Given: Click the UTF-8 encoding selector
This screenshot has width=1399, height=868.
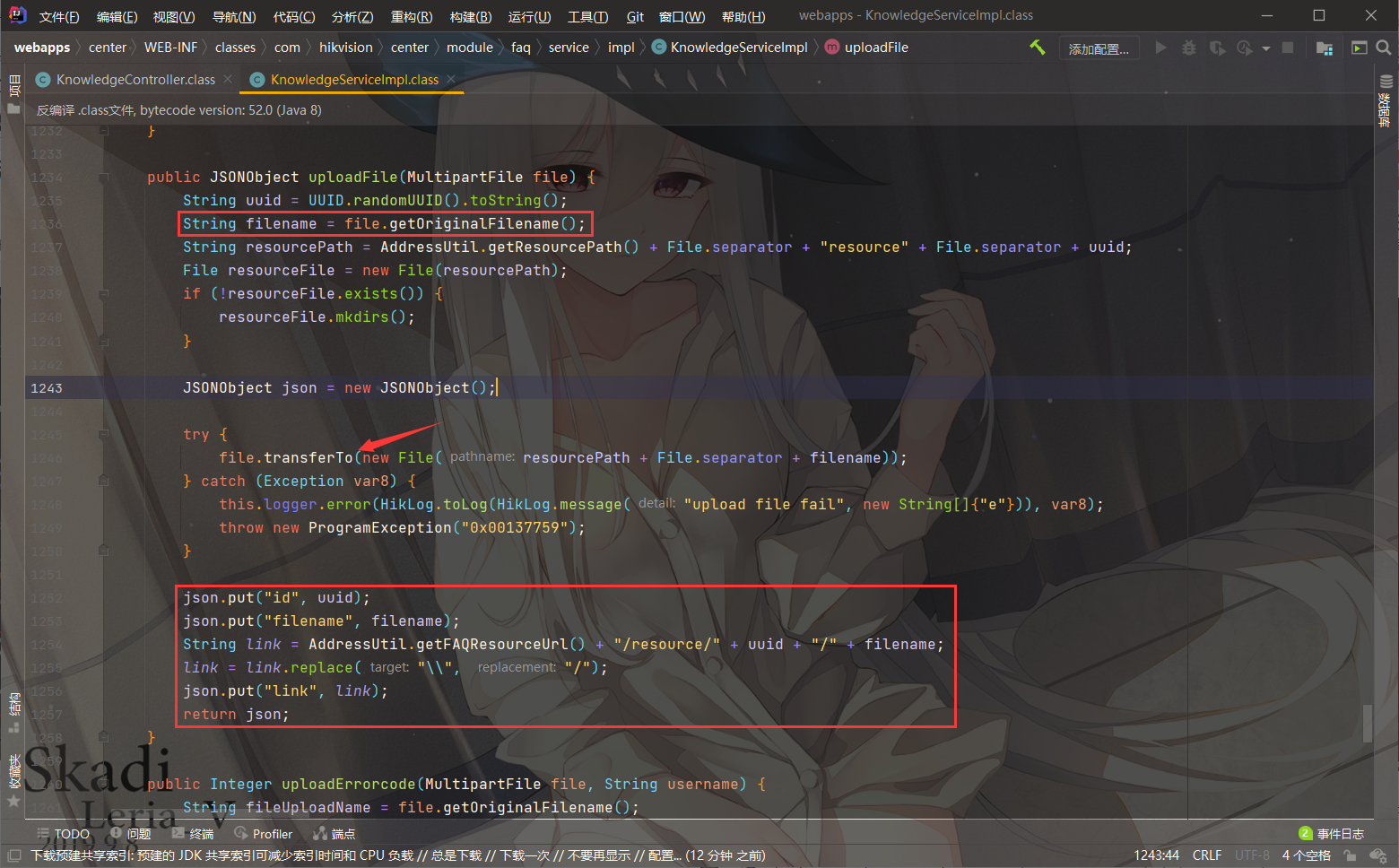Looking at the screenshot, I should coord(1252,855).
